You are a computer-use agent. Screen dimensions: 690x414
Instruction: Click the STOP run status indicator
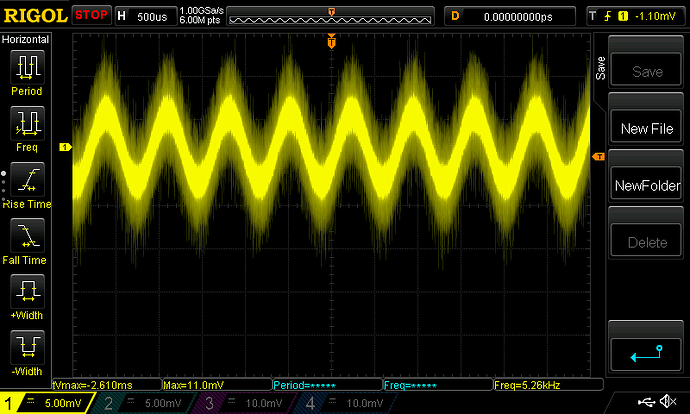coord(91,15)
